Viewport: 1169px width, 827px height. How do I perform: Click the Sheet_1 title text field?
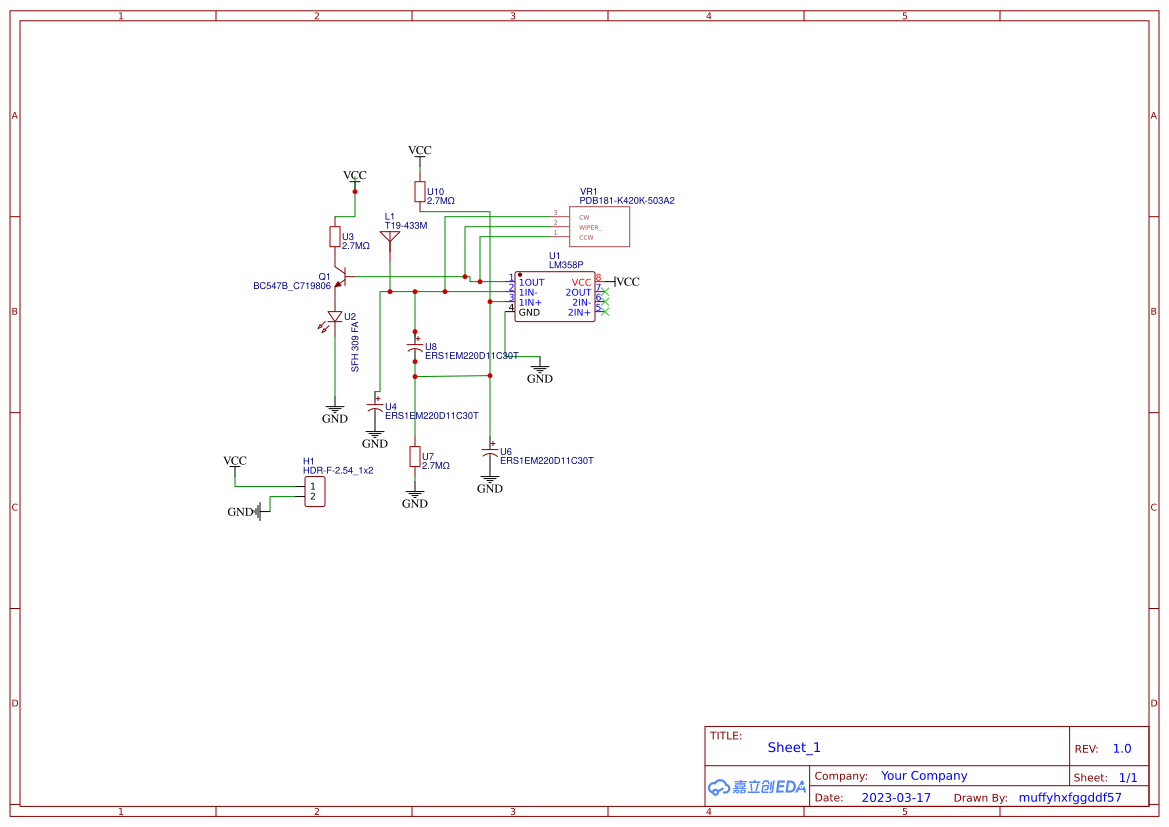pyautogui.click(x=793, y=747)
